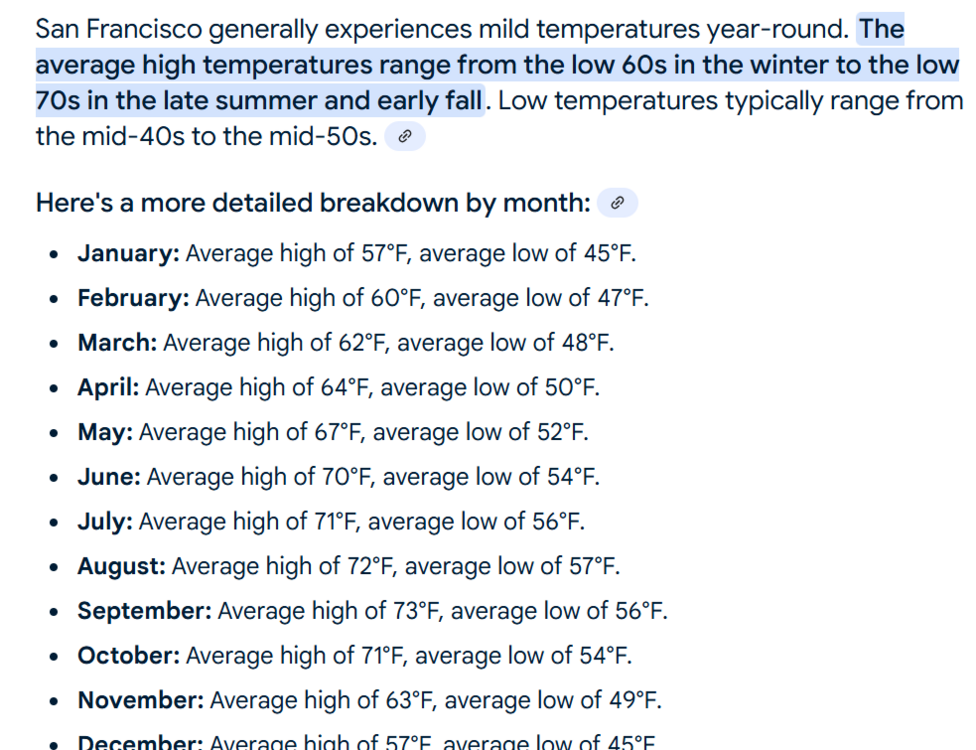Select the bold "July:" label

tap(105, 522)
